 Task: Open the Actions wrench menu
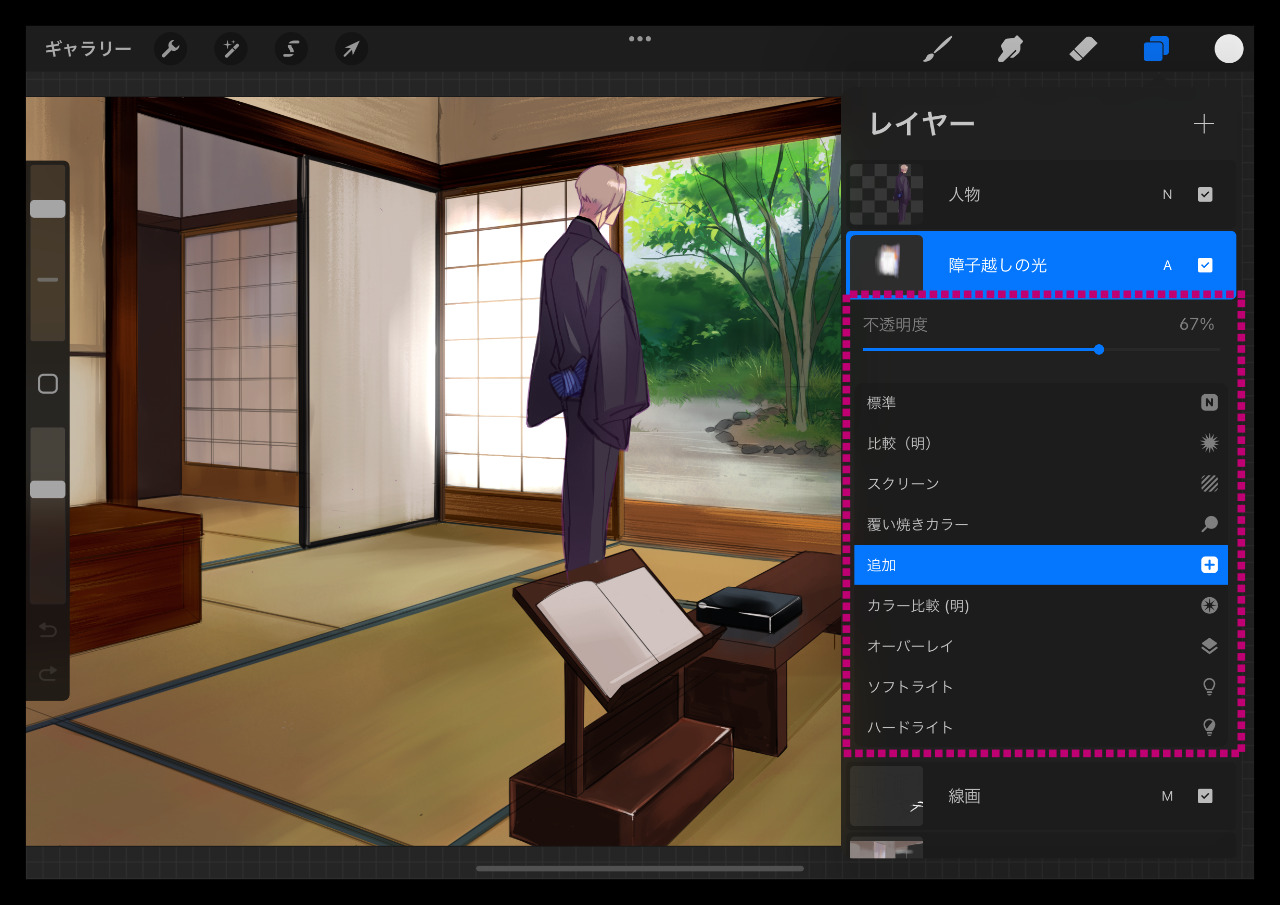pyautogui.click(x=170, y=49)
